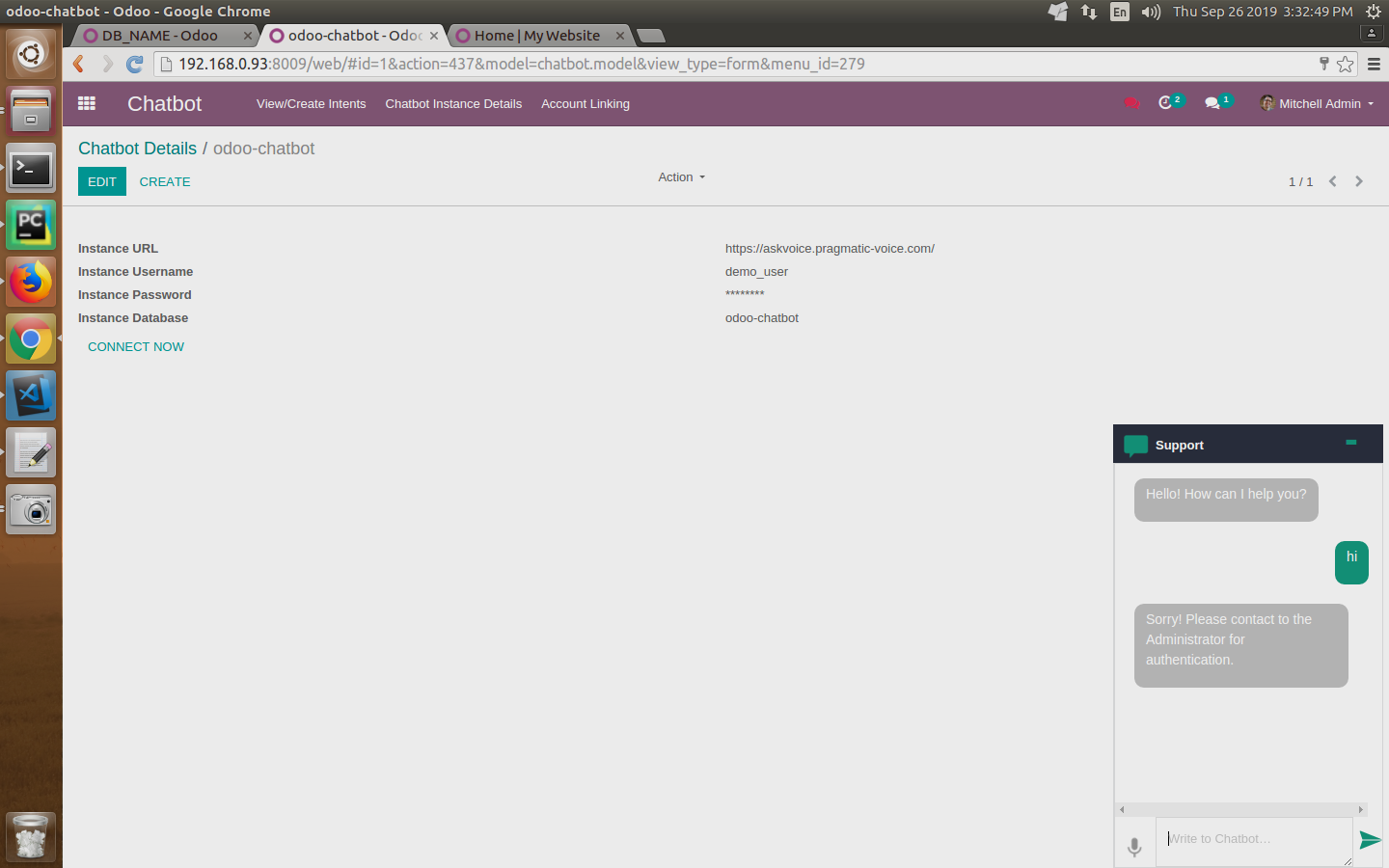
Task: Click chat horizontal scrollbar track
Action: 1240,809
